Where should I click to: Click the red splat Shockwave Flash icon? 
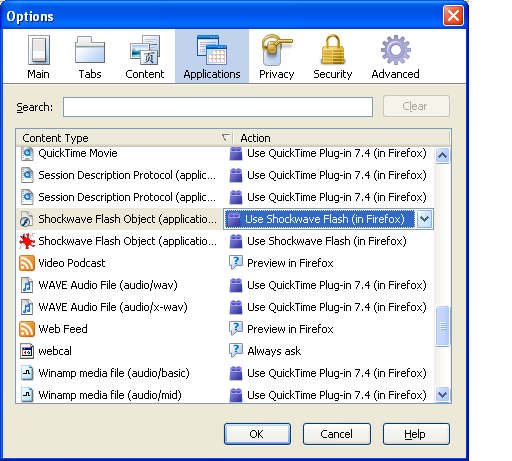click(x=27, y=241)
